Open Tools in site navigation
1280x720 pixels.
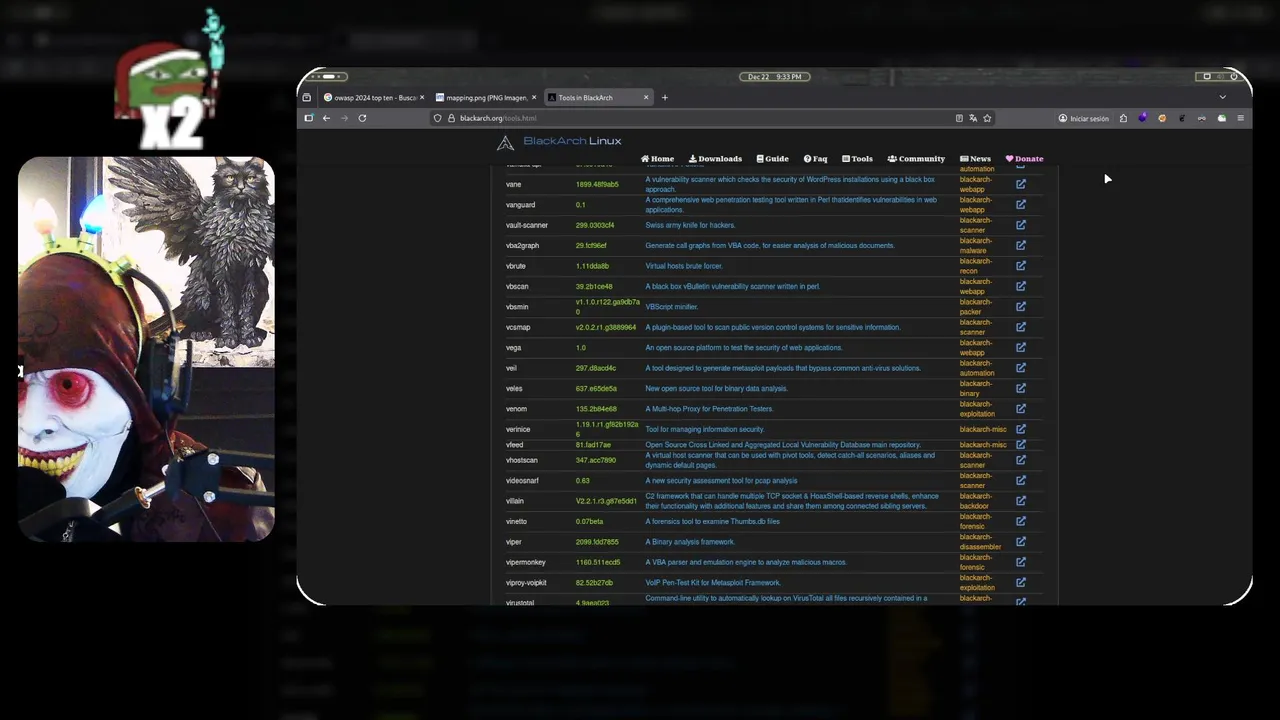point(857,159)
